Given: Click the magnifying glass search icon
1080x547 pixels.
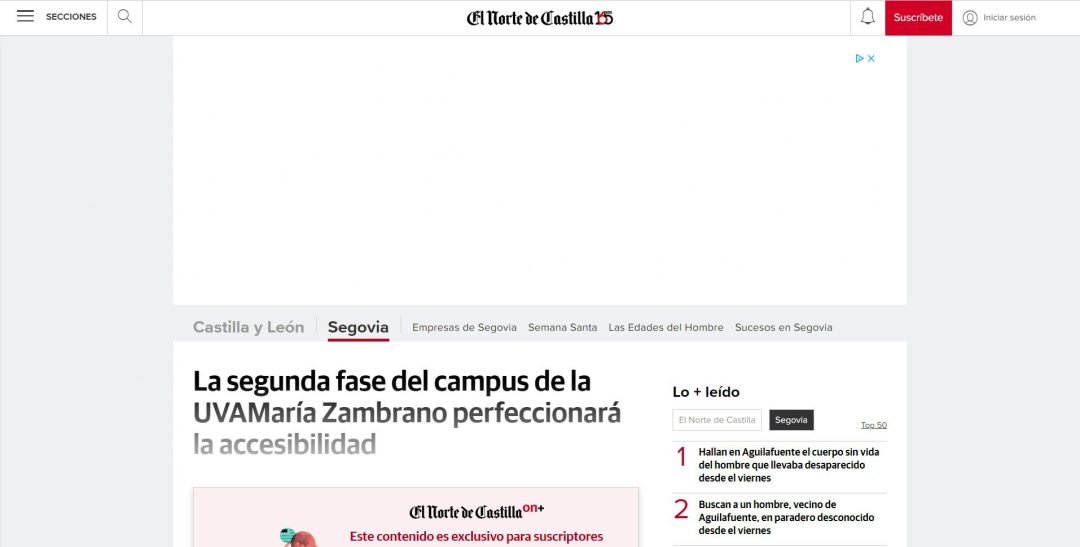Looking at the screenshot, I should coord(125,17).
